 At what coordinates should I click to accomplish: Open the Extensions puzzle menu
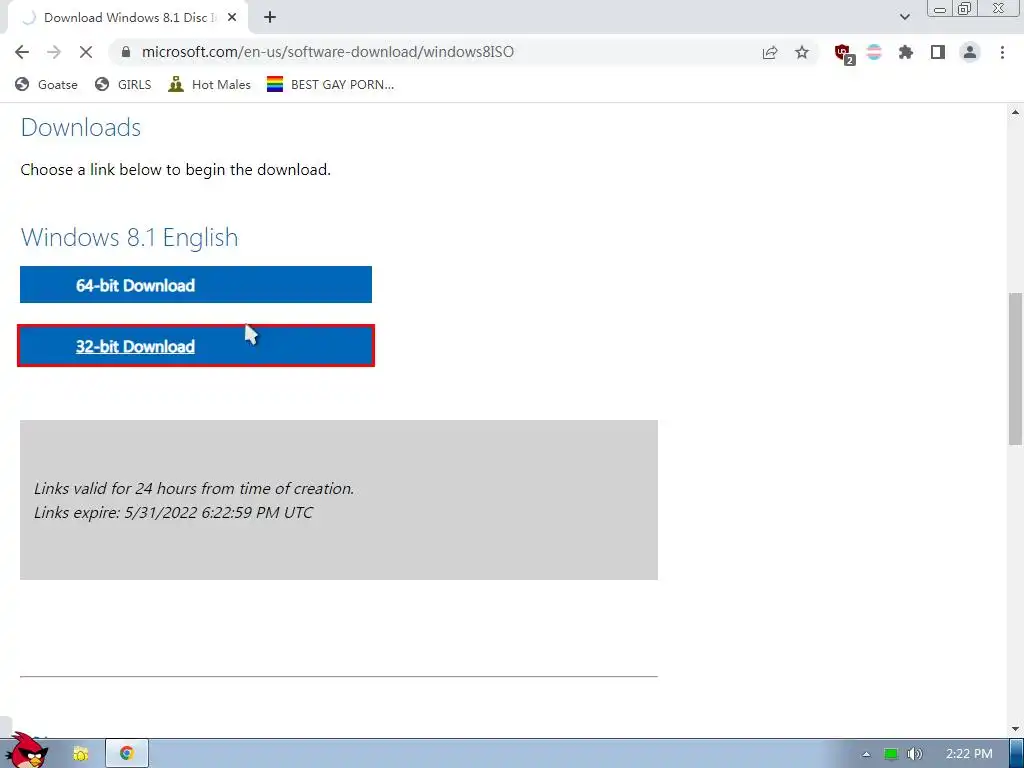[x=906, y=52]
